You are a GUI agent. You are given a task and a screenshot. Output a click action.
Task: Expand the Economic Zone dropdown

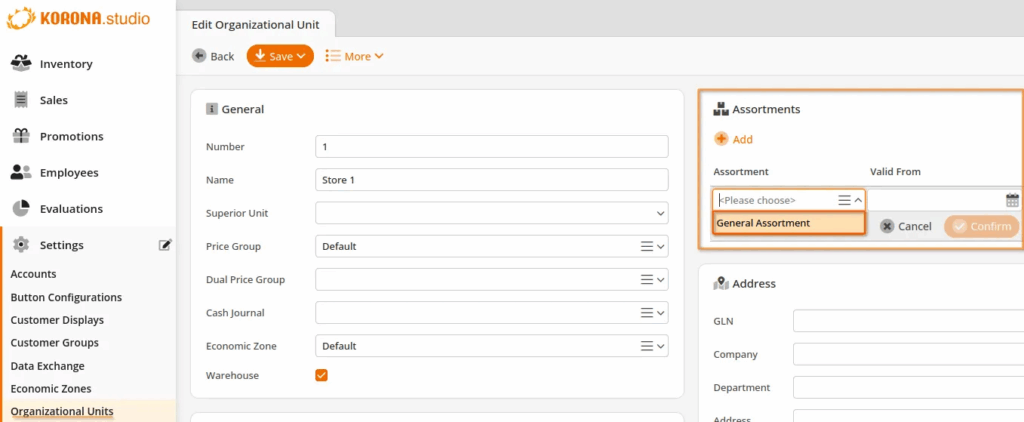[492, 346]
